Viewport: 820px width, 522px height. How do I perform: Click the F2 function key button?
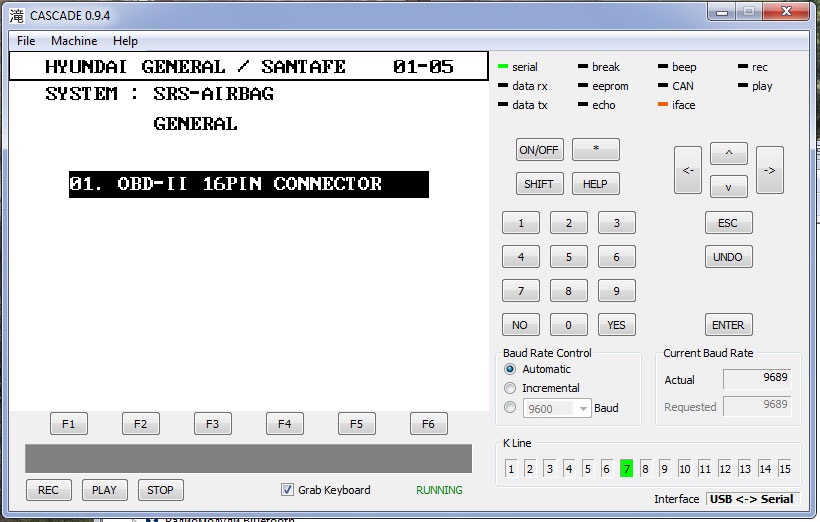[x=141, y=424]
